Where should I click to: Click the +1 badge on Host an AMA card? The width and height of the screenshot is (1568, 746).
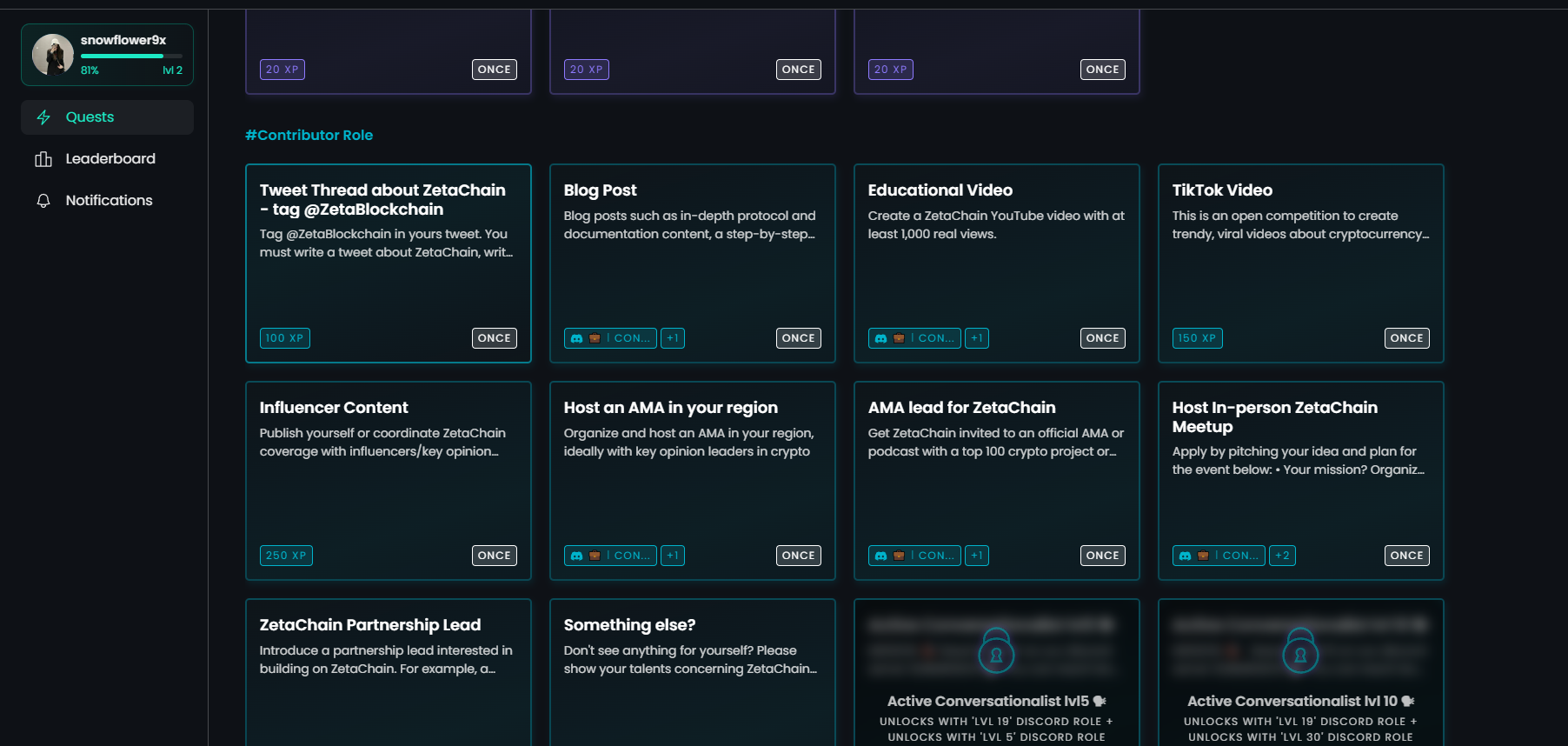pos(673,556)
